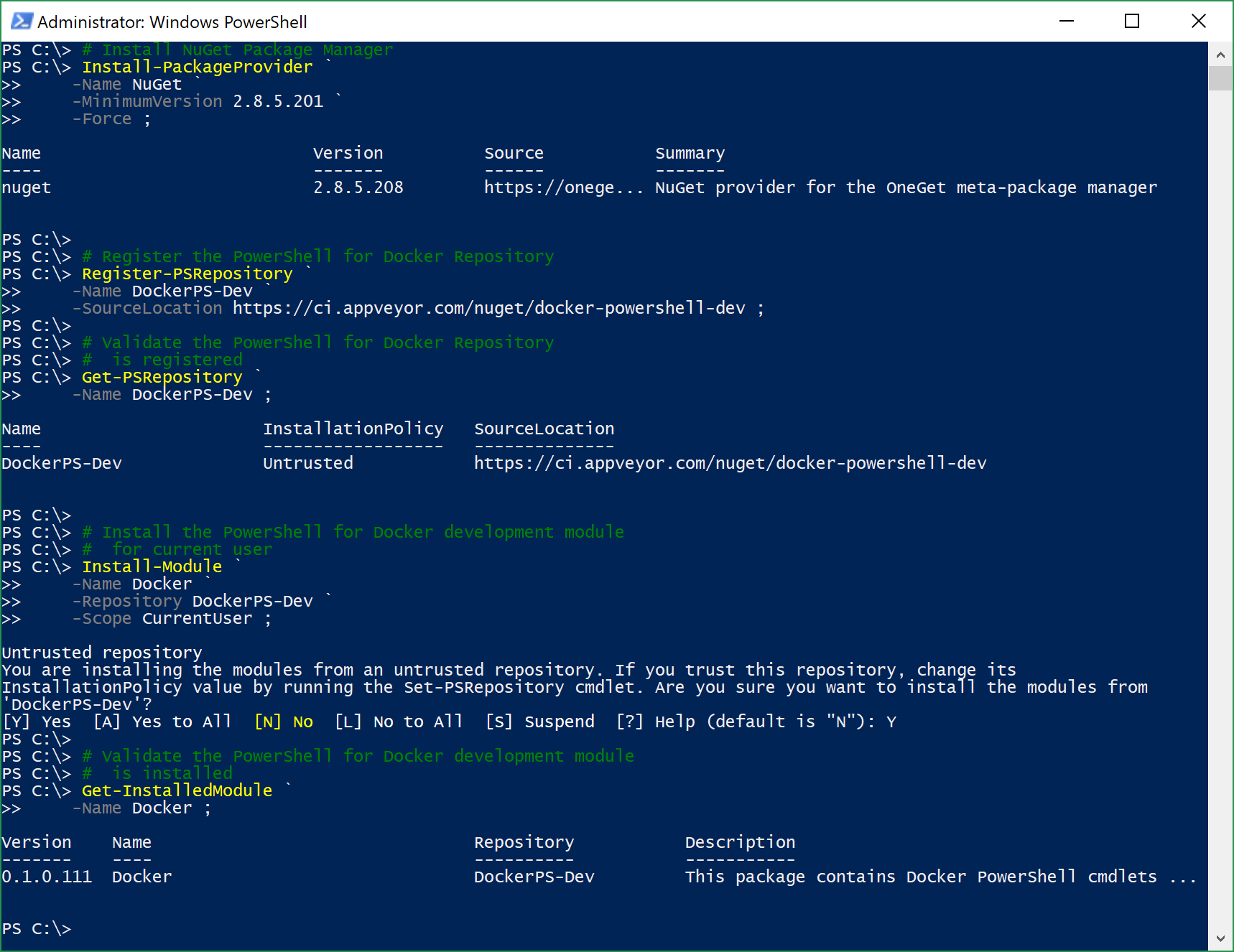Click the -Force parameter
Screen dimensions: 1234x952
pos(102,118)
